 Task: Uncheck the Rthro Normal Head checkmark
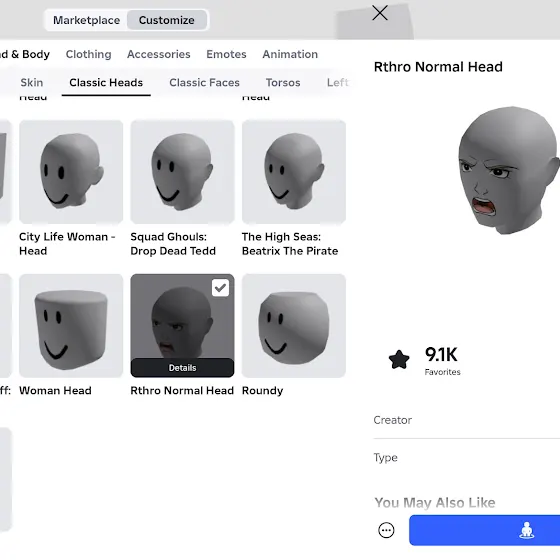220,288
